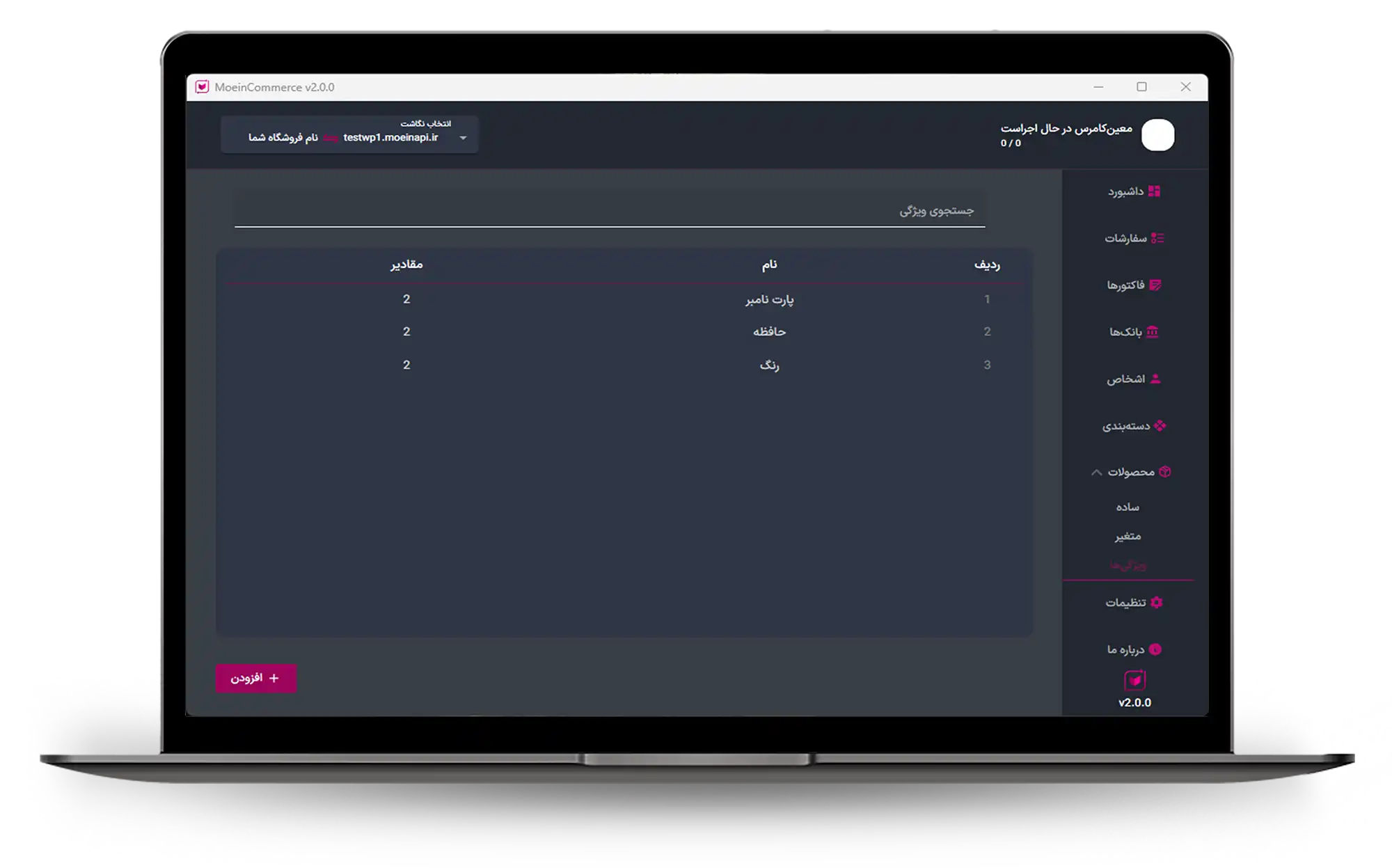This screenshot has width=1392, height=868.
Task: Open the store selection dropdown arrow
Action: click(463, 138)
